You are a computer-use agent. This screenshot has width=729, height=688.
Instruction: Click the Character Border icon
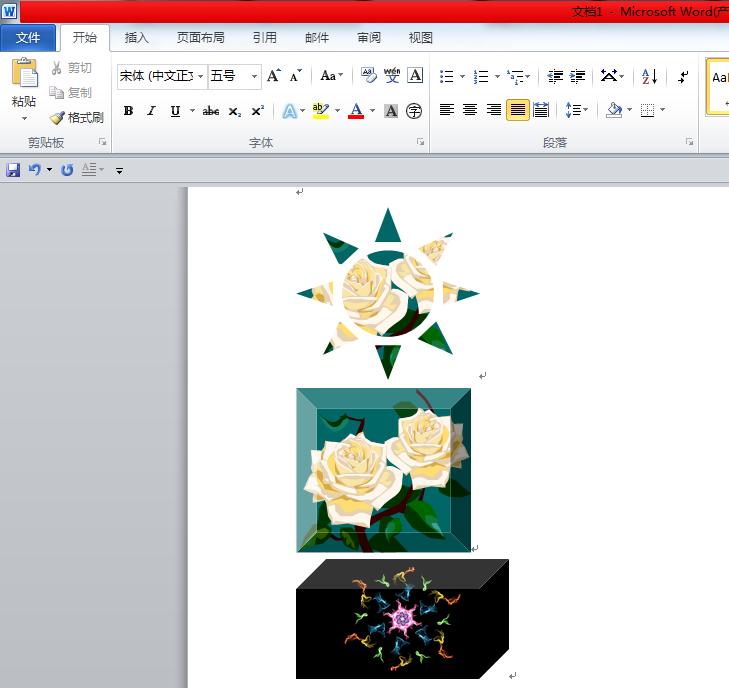tap(415, 75)
